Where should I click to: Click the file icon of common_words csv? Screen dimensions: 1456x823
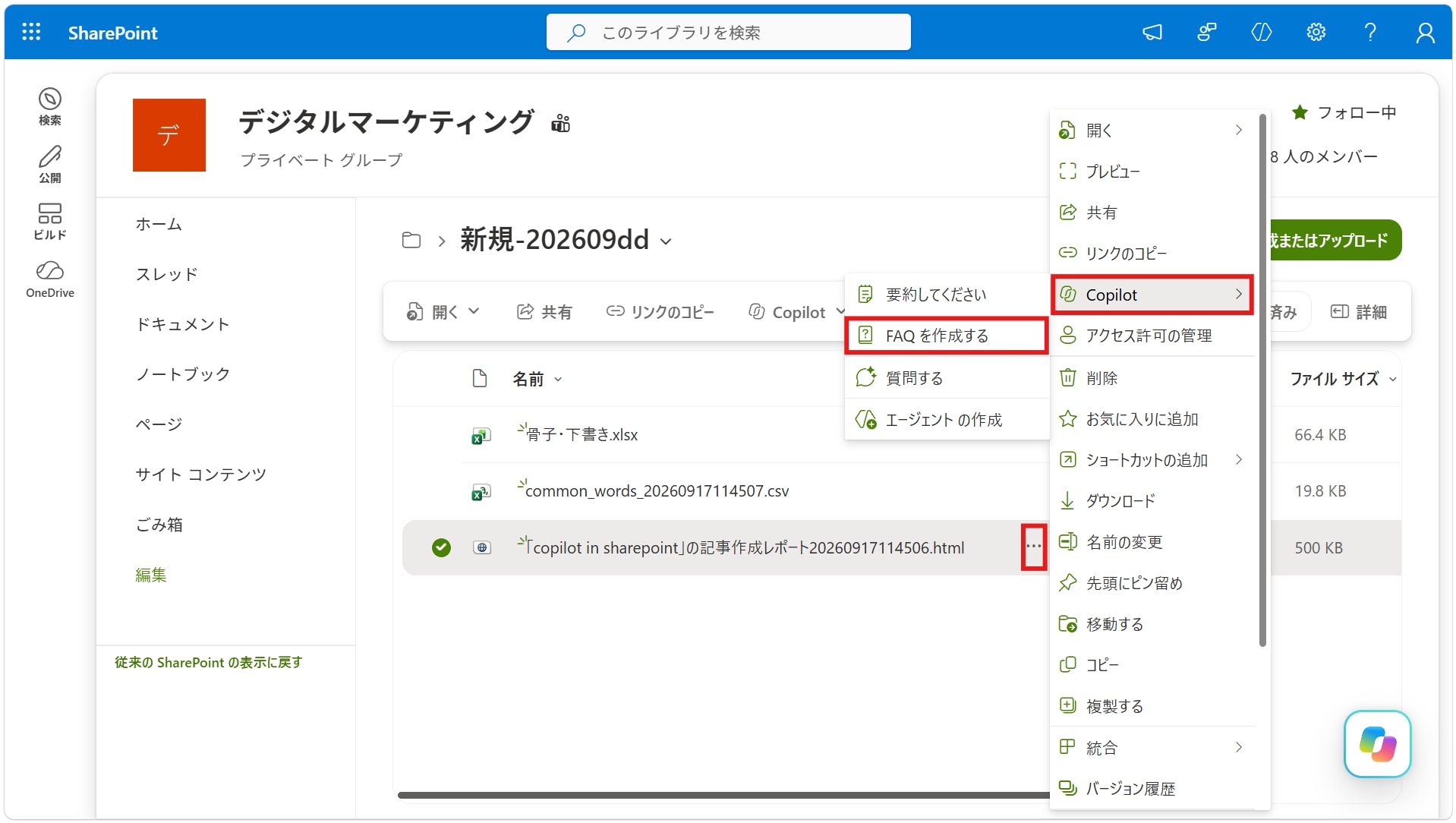pos(481,491)
